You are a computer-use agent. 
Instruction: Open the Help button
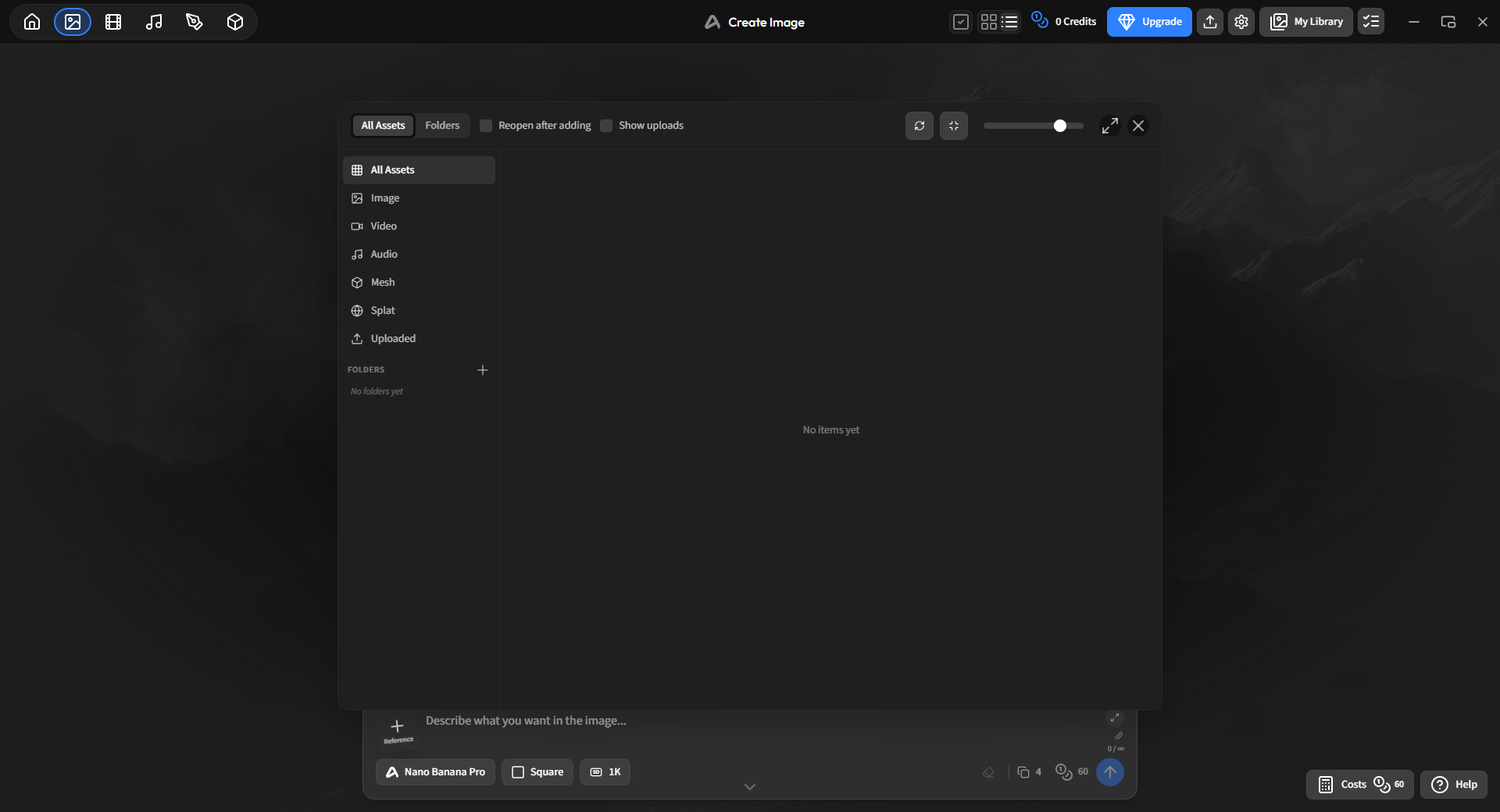pos(1454,785)
